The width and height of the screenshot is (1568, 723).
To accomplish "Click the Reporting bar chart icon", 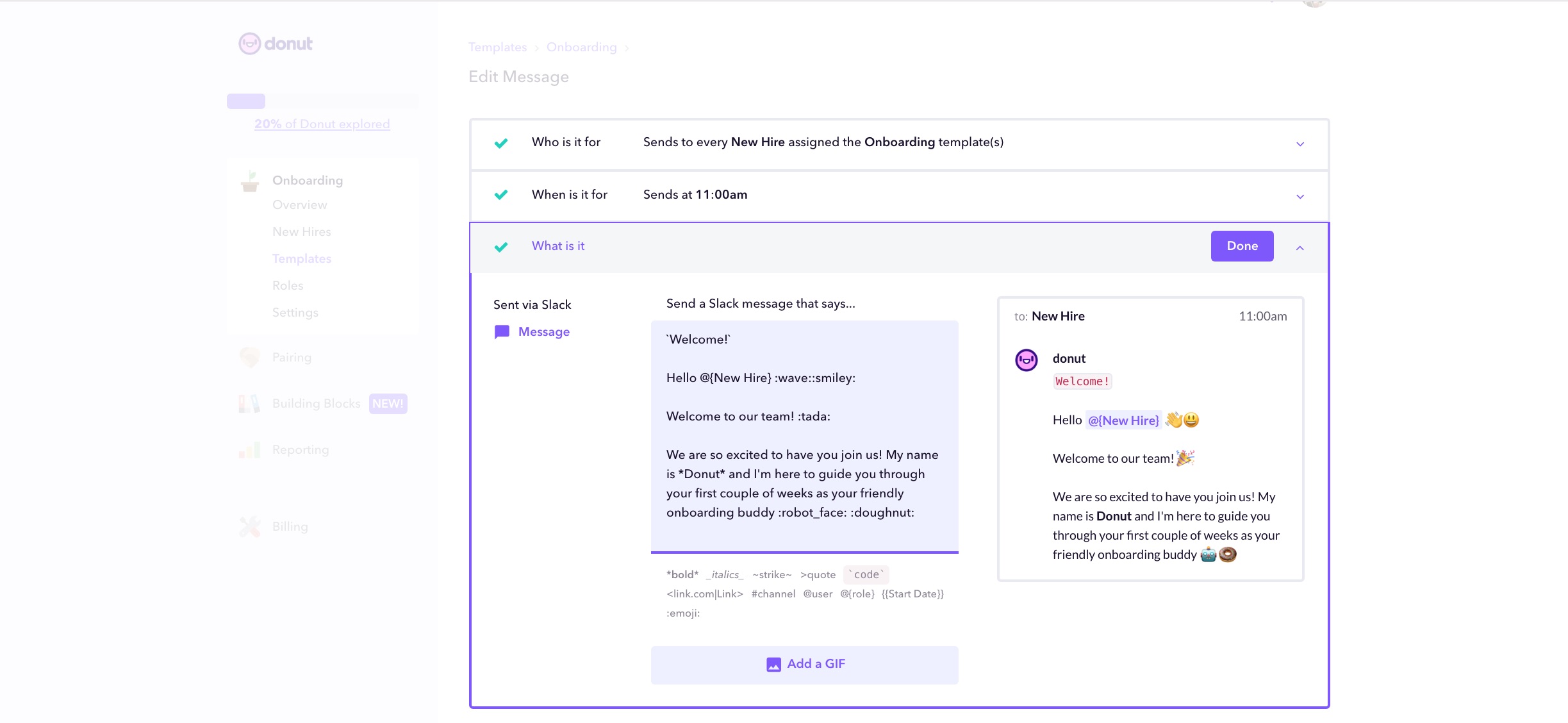I will [250, 450].
